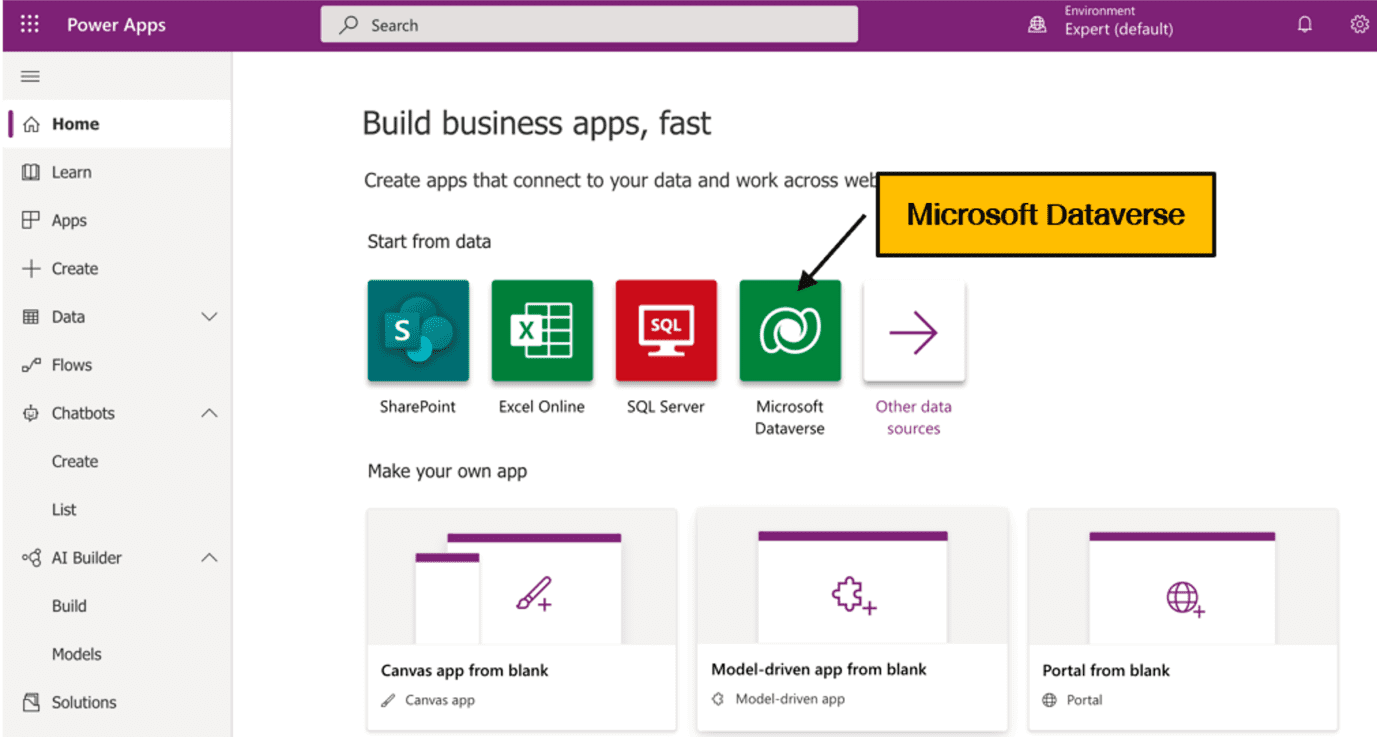The image size is (1377, 737).
Task: Collapse the AI Builder section
Action: coord(210,557)
